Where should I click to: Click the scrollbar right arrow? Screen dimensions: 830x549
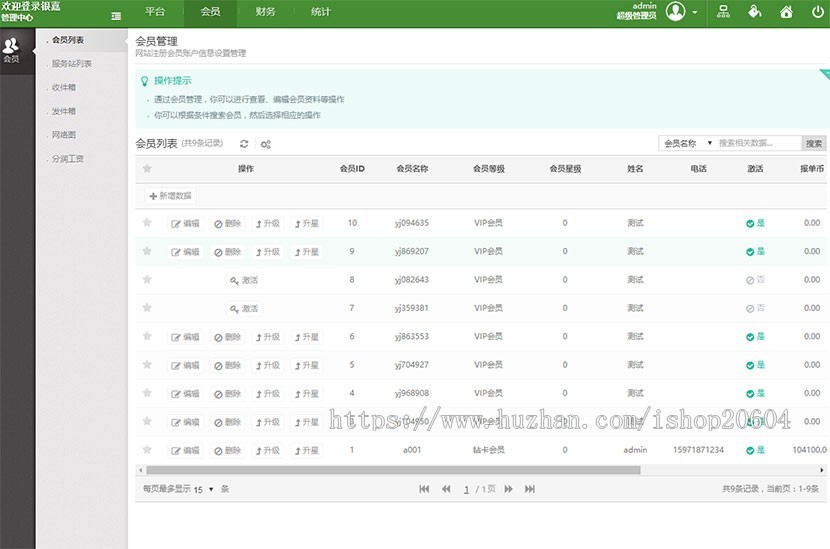coord(822,470)
